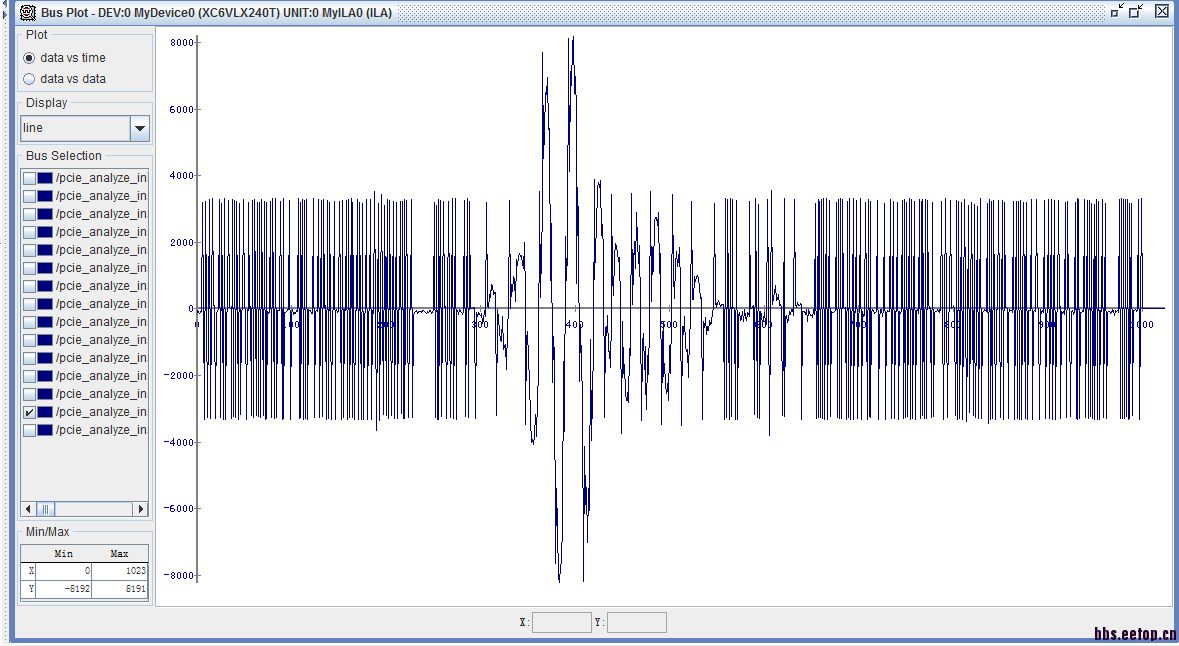Uncheck the ticked /pcie_analyze_in bus checkbox
Viewport: 1179px width, 646px height.
[29, 412]
